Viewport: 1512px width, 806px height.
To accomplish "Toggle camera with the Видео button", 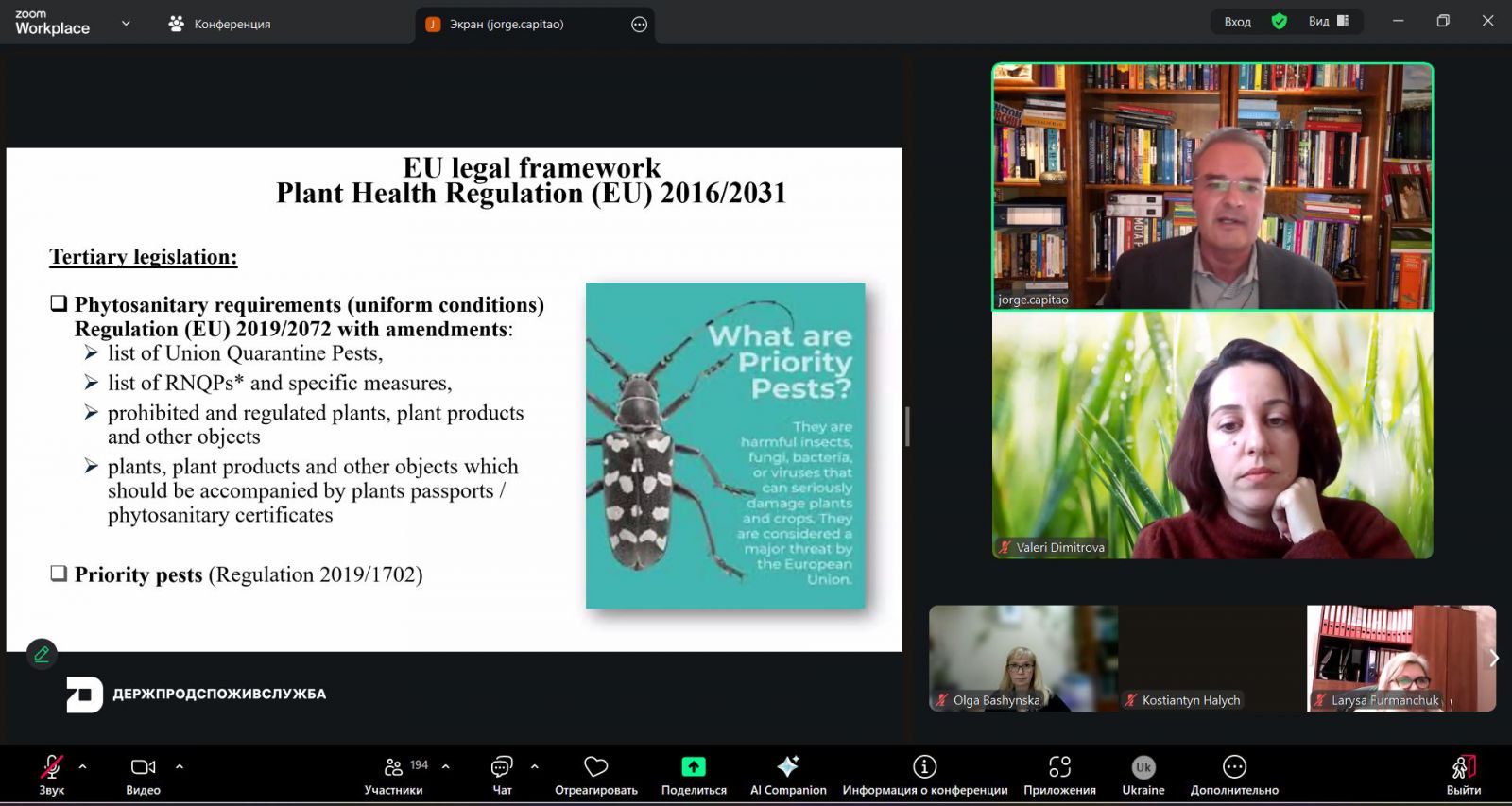I will click(x=143, y=766).
